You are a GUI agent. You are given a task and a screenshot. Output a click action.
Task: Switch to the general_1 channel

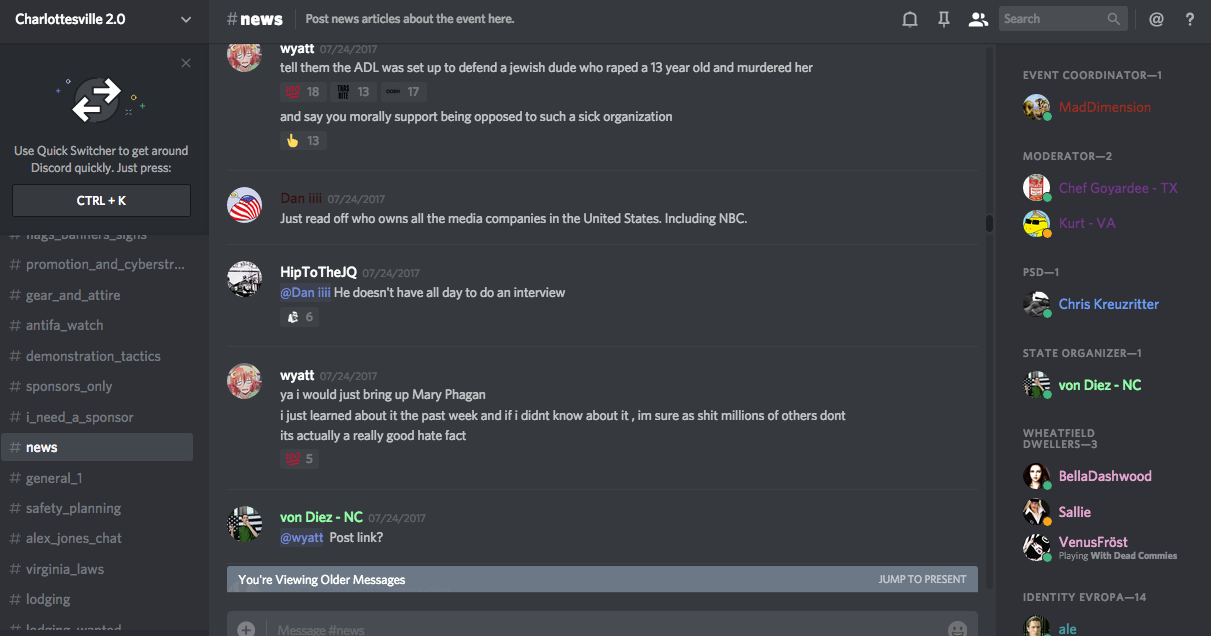54,478
